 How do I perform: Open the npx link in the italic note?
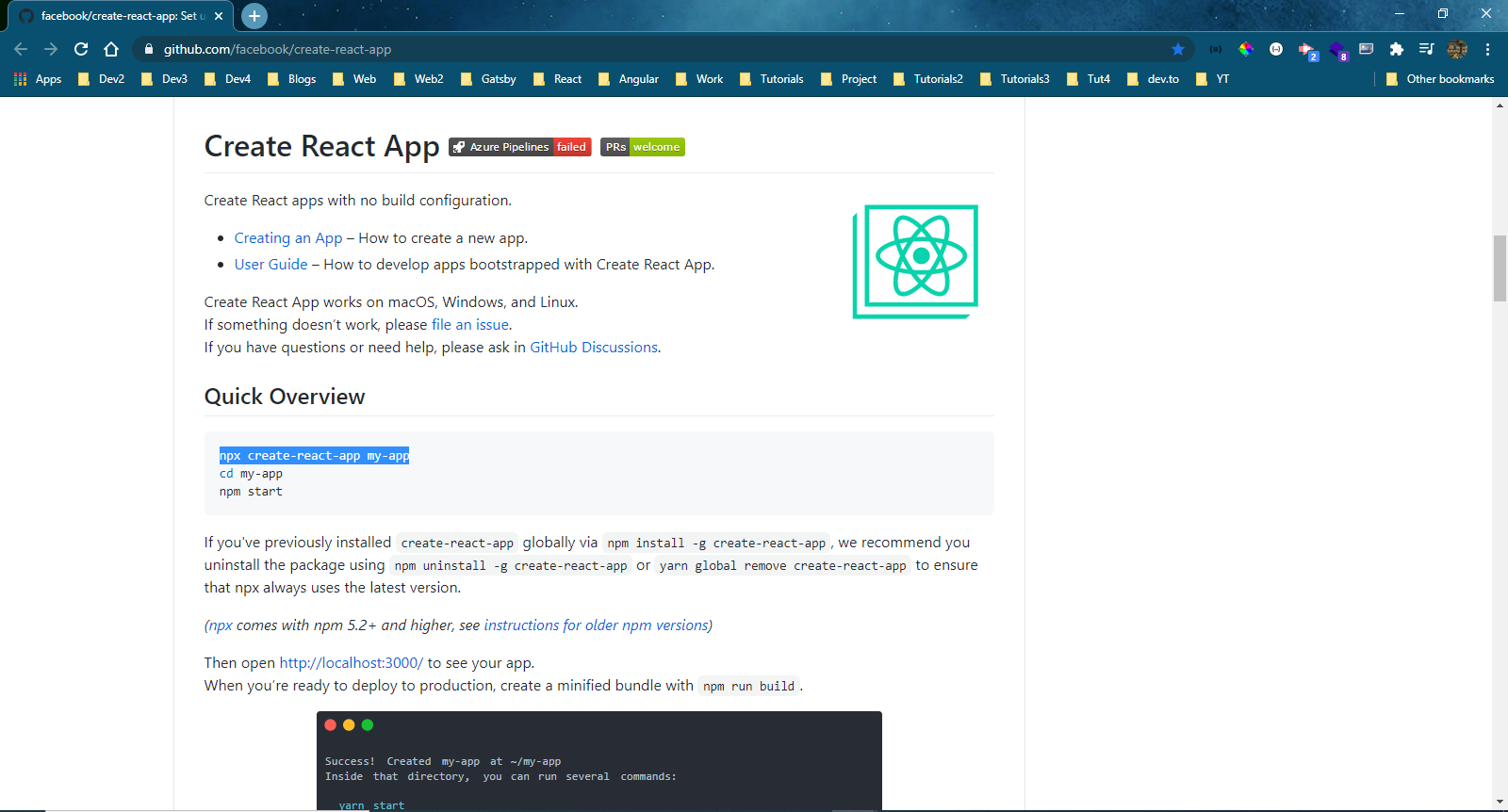point(221,625)
